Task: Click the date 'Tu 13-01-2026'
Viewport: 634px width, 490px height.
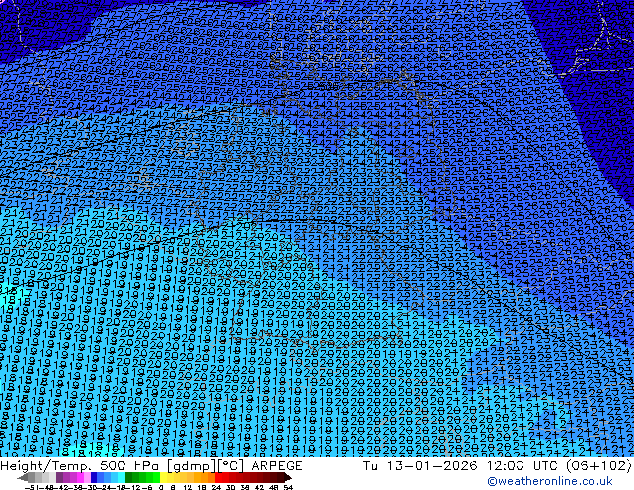Action: tap(420, 466)
